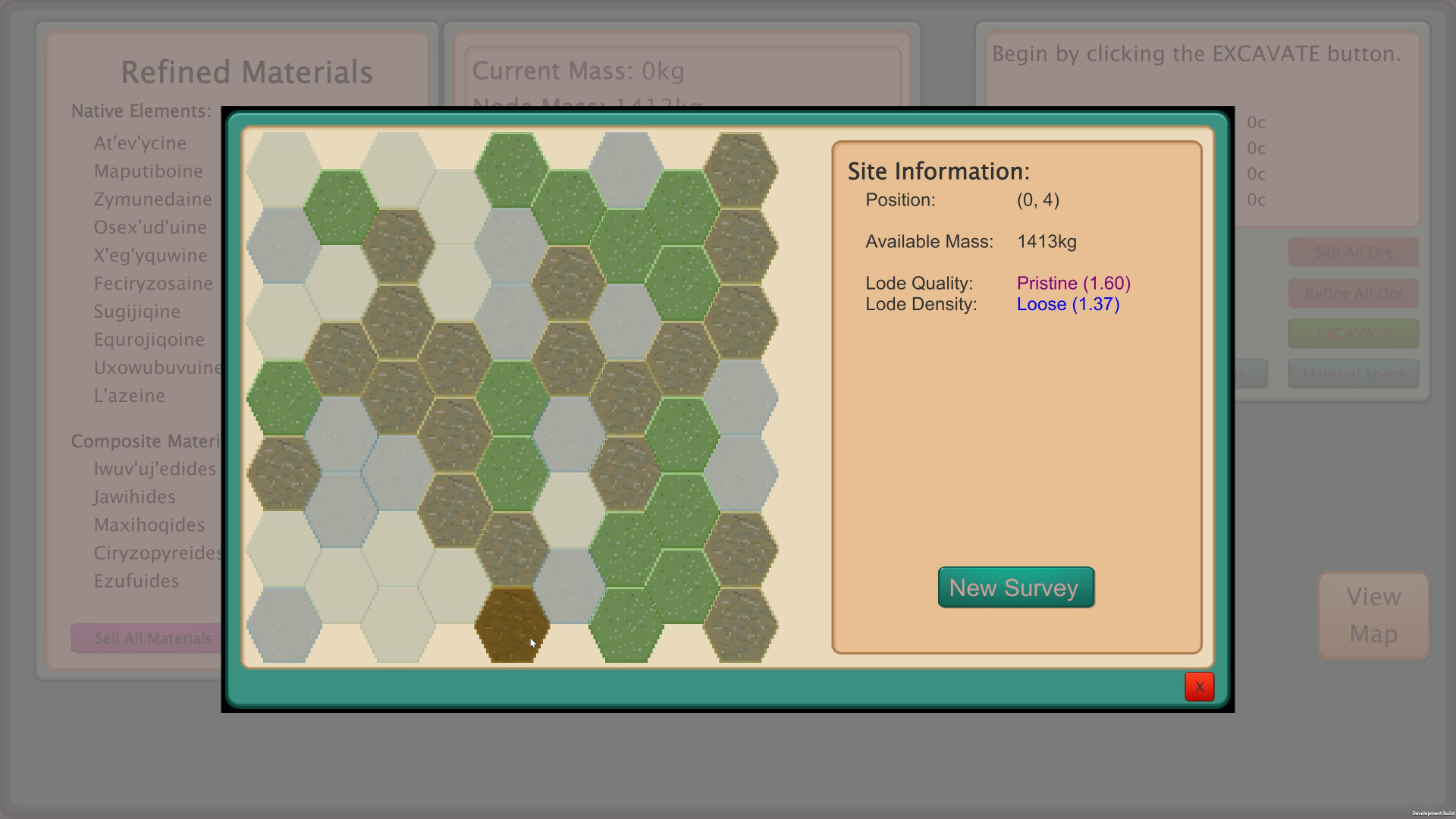Click the Site Information heading
Screen dimensions: 1456x819
pos(939,172)
